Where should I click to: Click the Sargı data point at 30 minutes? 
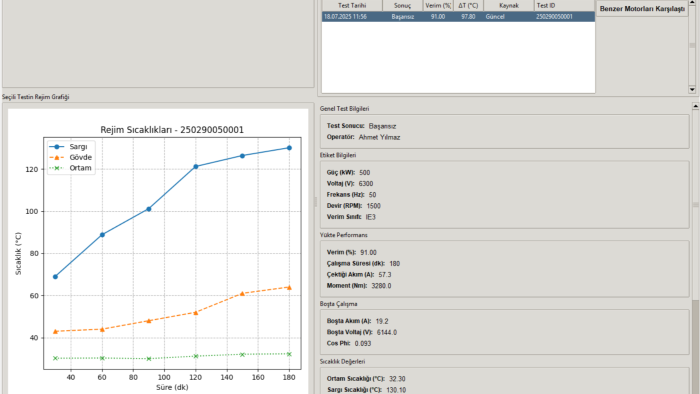point(55,277)
